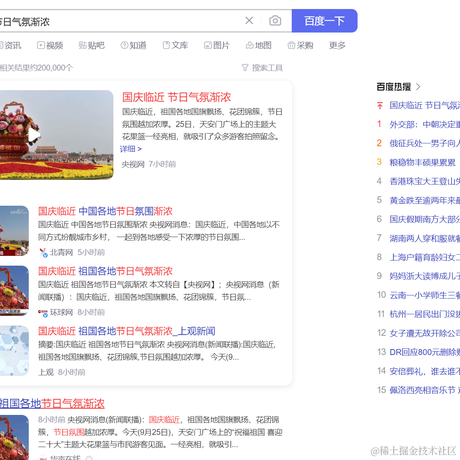Open hot search 15 佩洛西亮相音乐节
460x460 pixels.
(425, 390)
